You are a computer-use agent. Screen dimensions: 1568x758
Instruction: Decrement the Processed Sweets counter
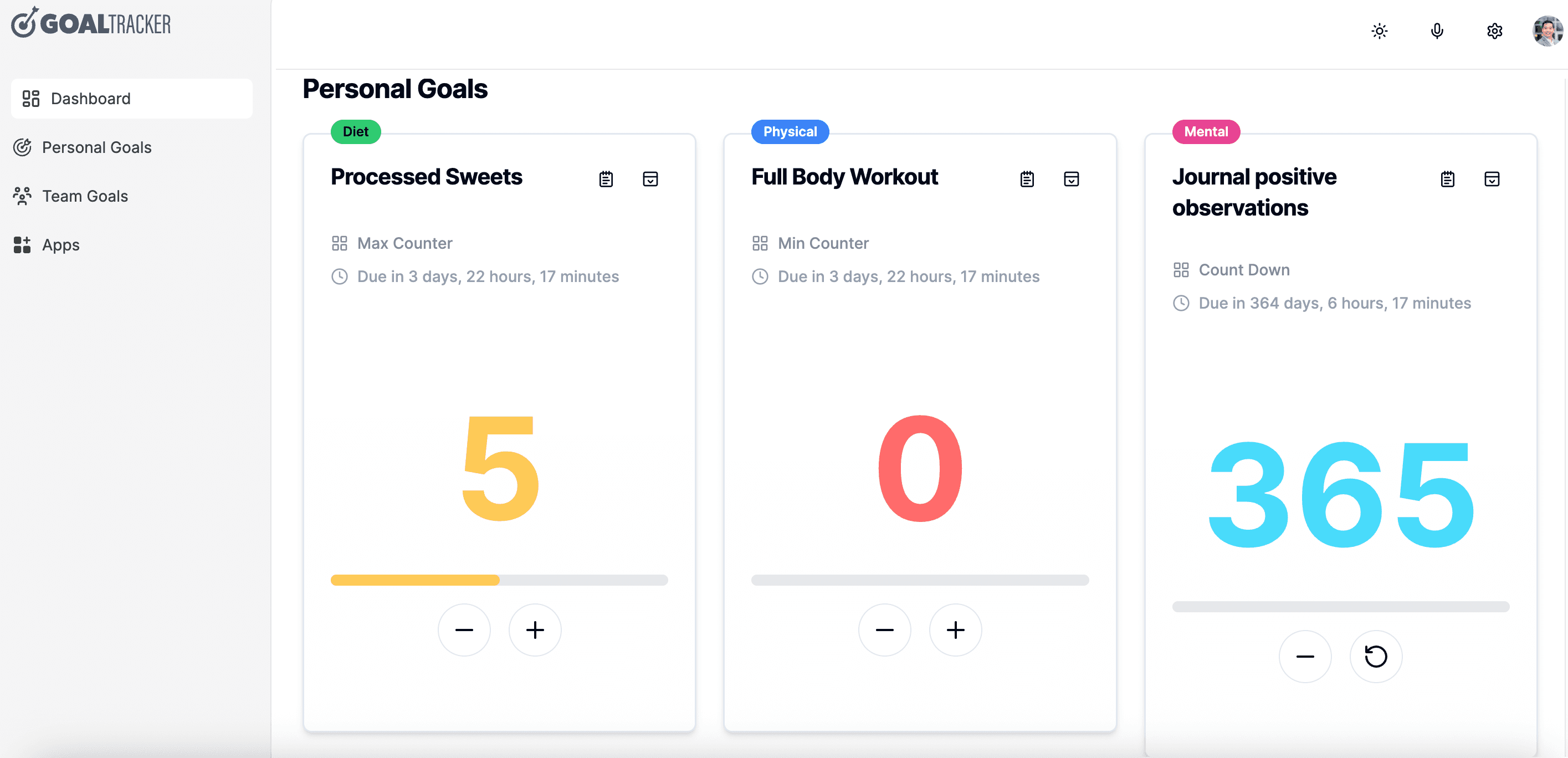(x=464, y=629)
